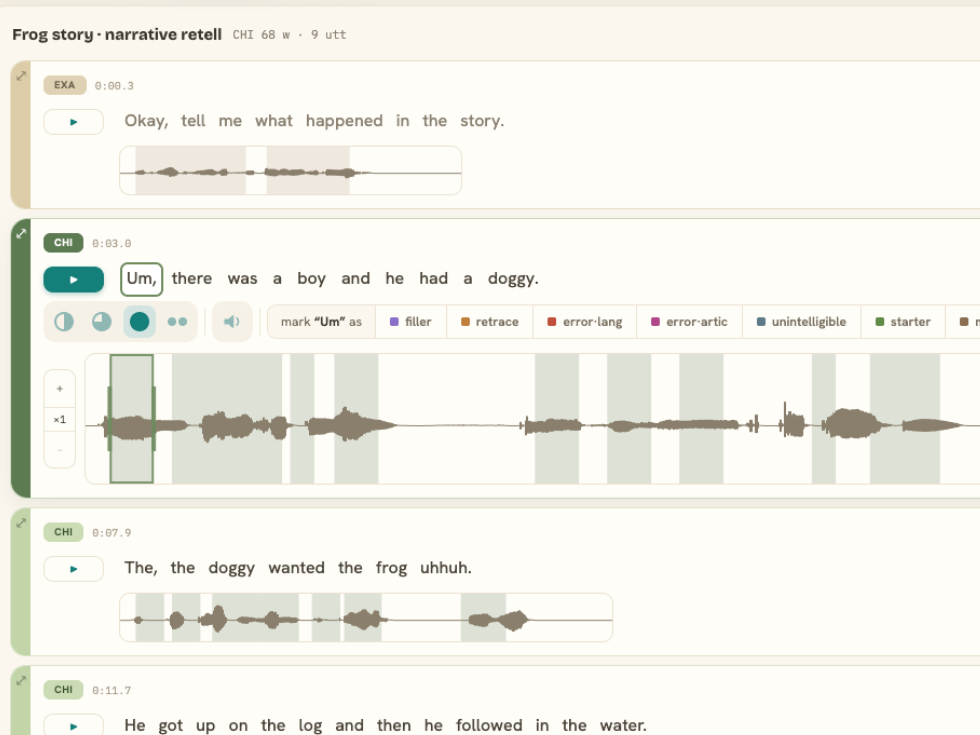Click the orange retrace color swatch
The height and width of the screenshot is (735, 980).
click(465, 321)
